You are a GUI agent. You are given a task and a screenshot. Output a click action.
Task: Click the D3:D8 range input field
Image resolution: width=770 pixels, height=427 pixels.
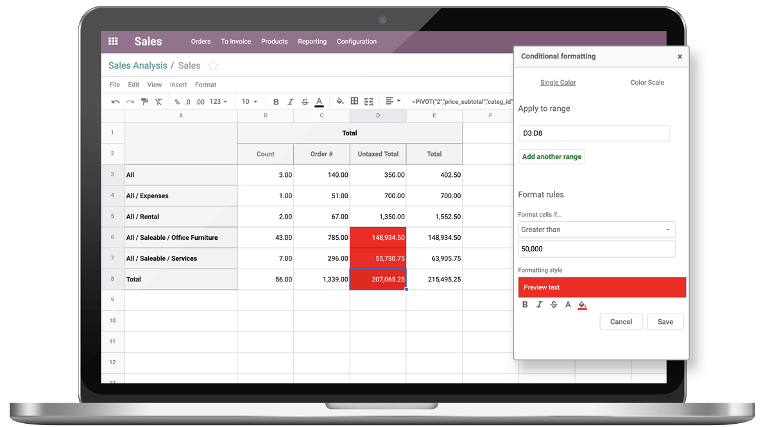[594, 133]
